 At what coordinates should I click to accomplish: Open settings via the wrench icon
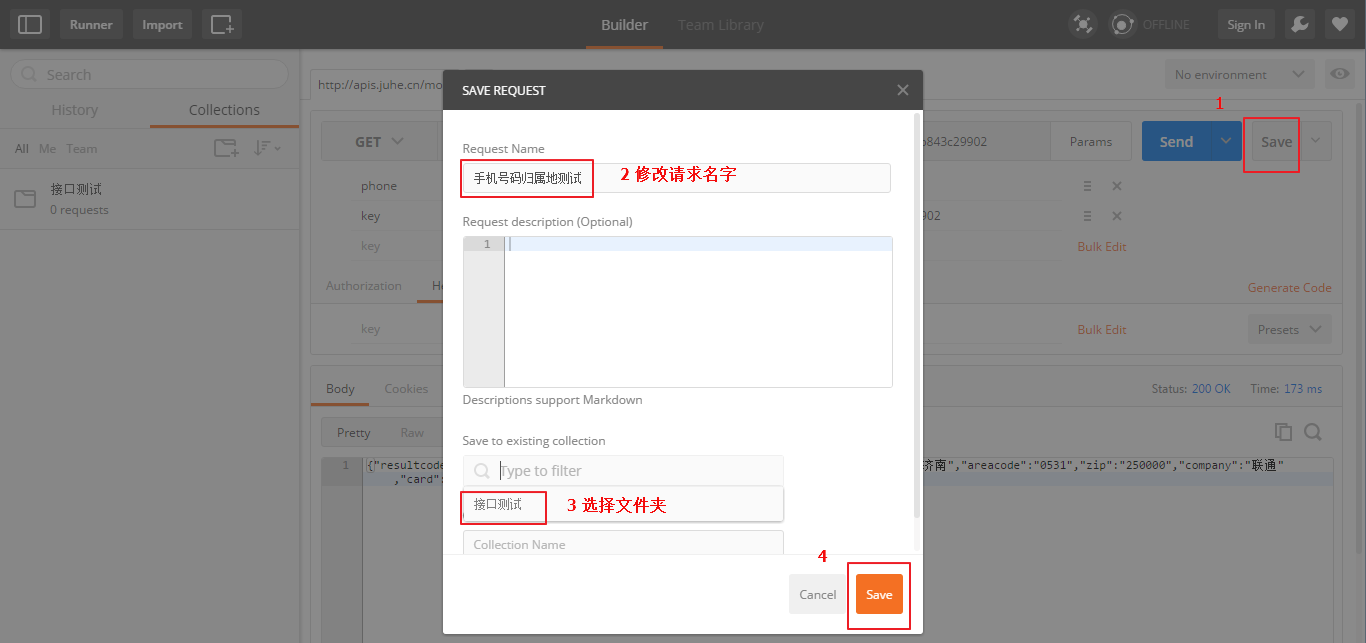tap(1298, 24)
